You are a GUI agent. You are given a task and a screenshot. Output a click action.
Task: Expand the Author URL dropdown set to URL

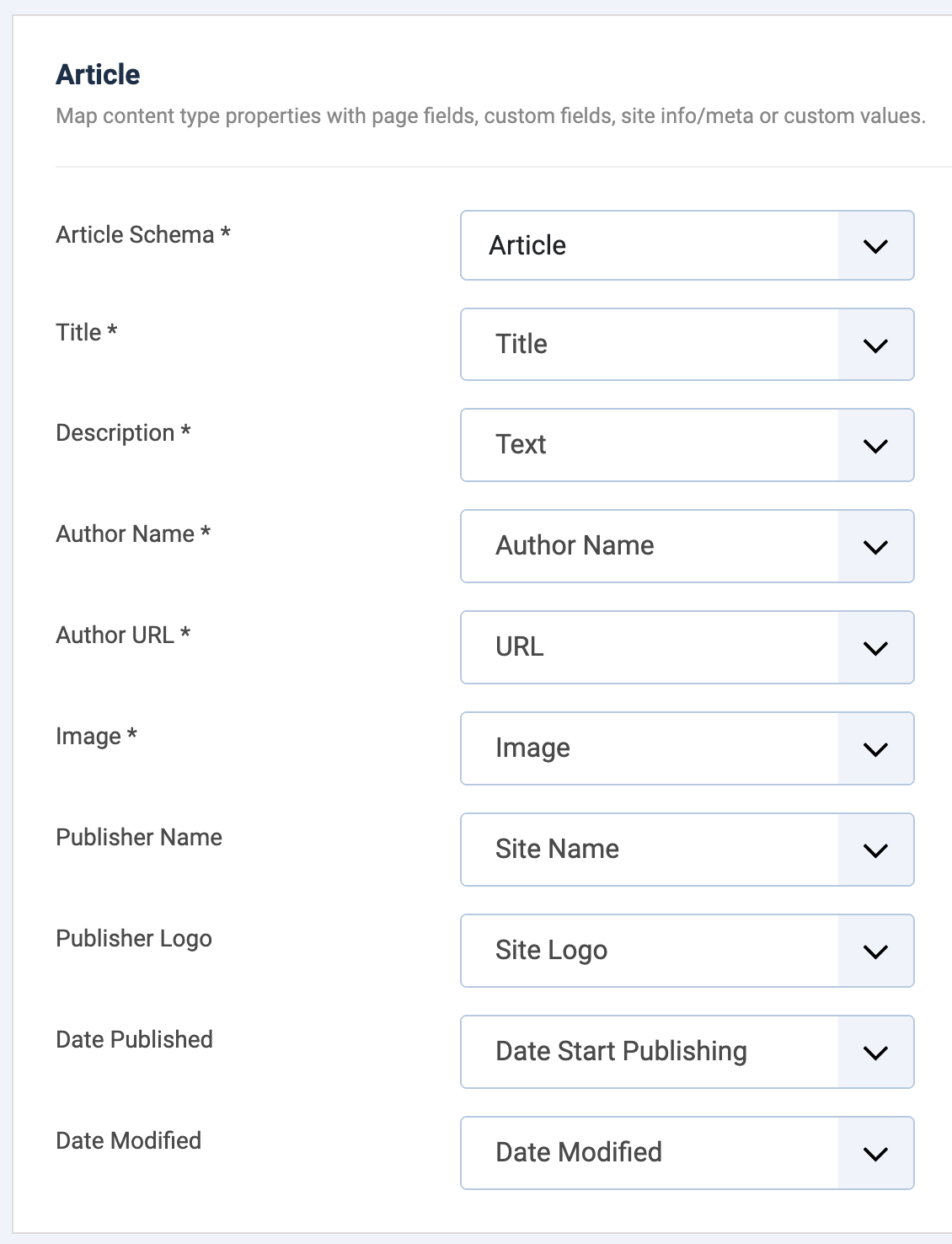click(687, 647)
